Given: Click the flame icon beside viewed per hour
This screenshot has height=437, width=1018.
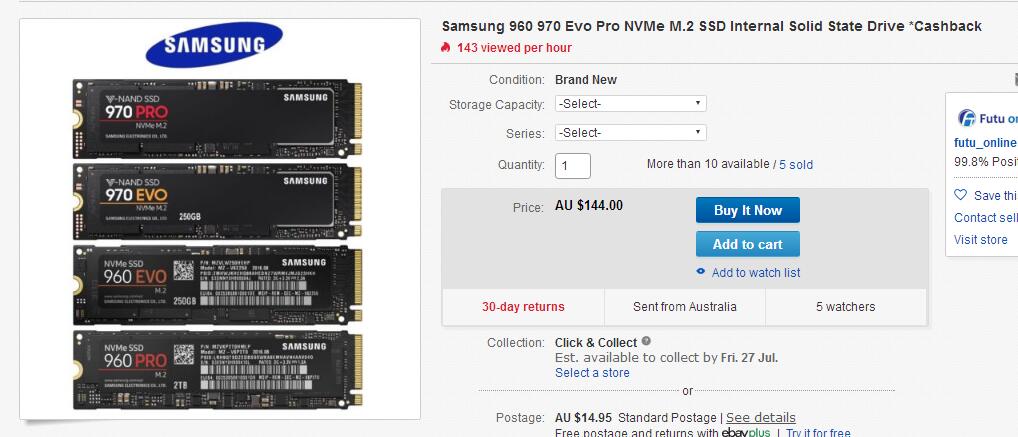Looking at the screenshot, I should tap(445, 47).
